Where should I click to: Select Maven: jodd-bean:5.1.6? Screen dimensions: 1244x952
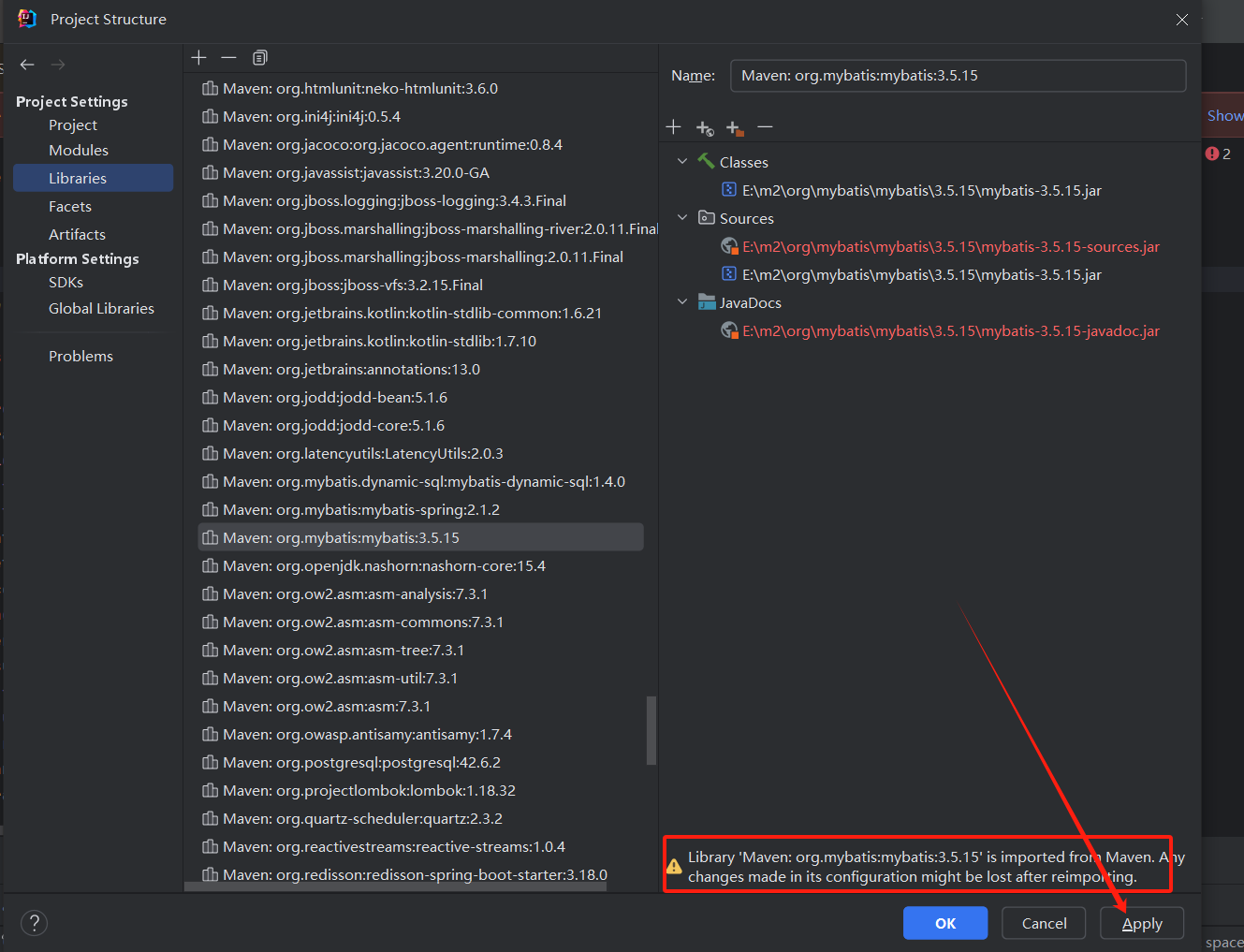pyautogui.click(x=335, y=398)
